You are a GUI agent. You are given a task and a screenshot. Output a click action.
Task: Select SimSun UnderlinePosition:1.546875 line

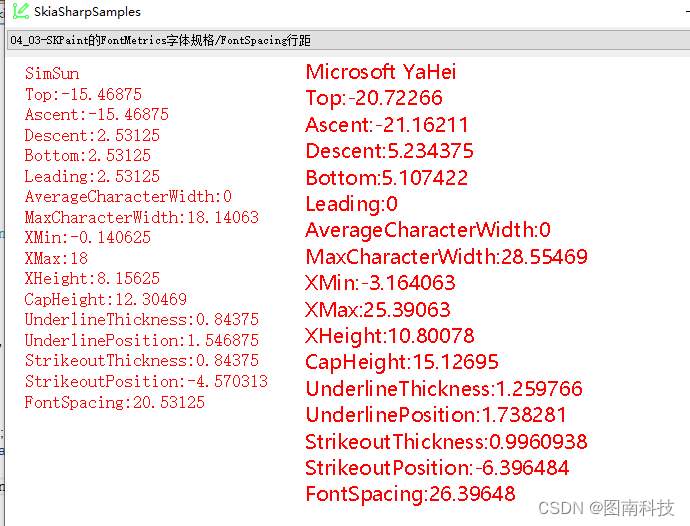[x=142, y=340]
